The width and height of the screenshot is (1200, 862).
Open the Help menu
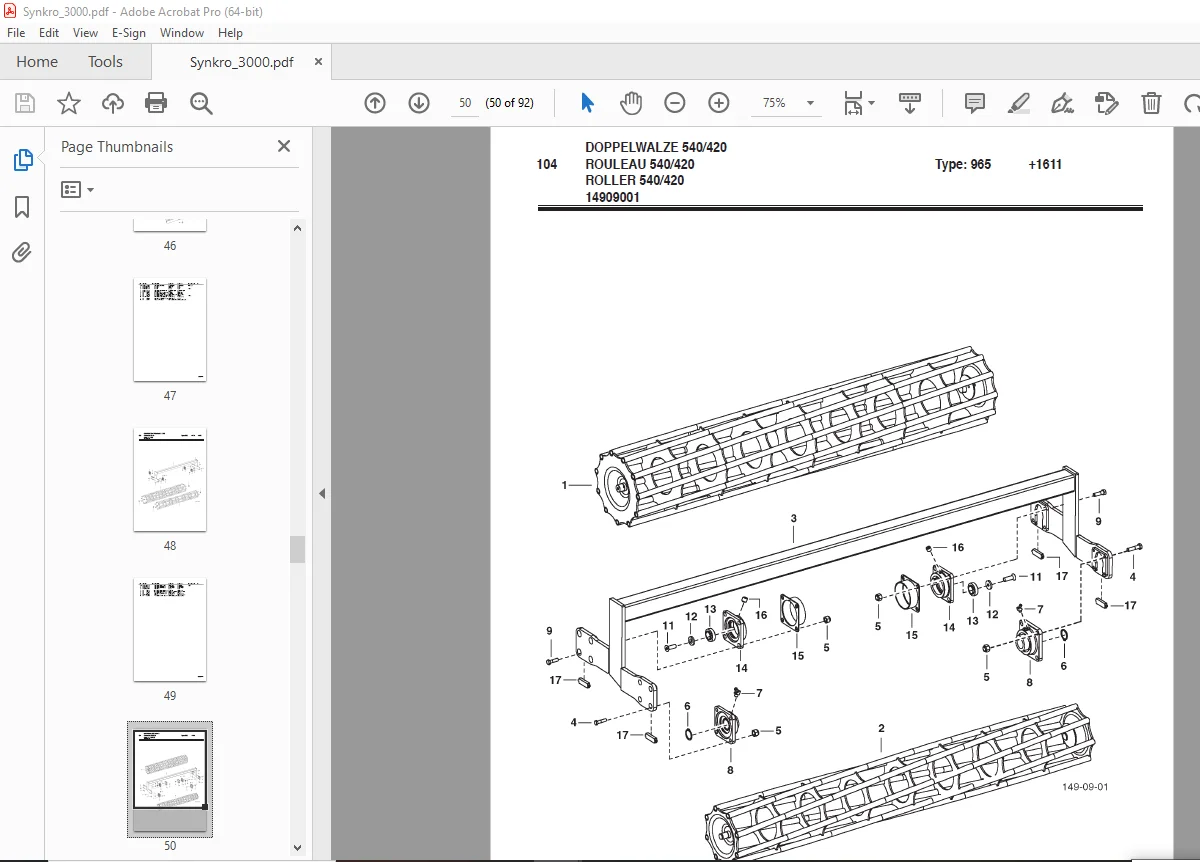click(x=230, y=32)
